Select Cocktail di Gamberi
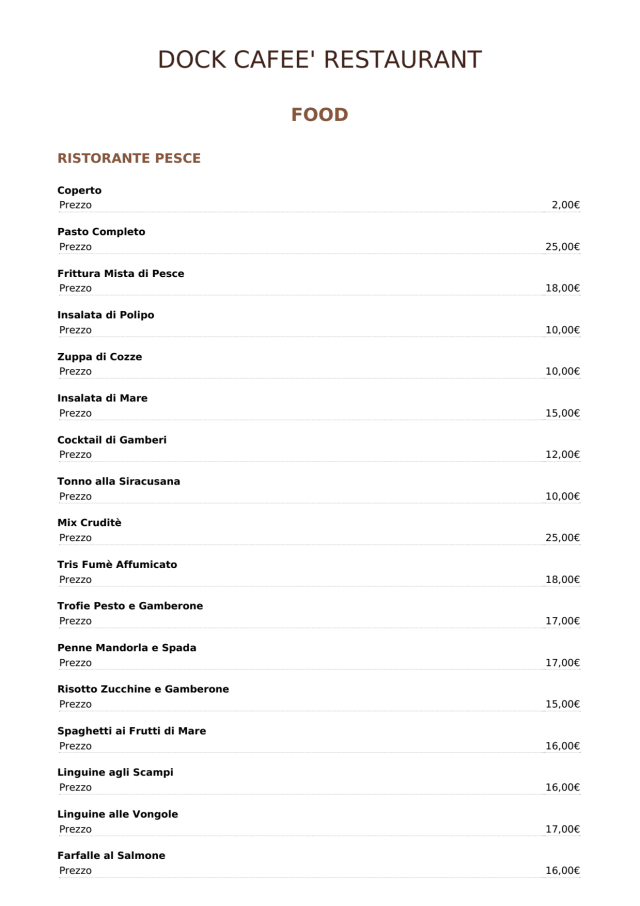 point(112,439)
